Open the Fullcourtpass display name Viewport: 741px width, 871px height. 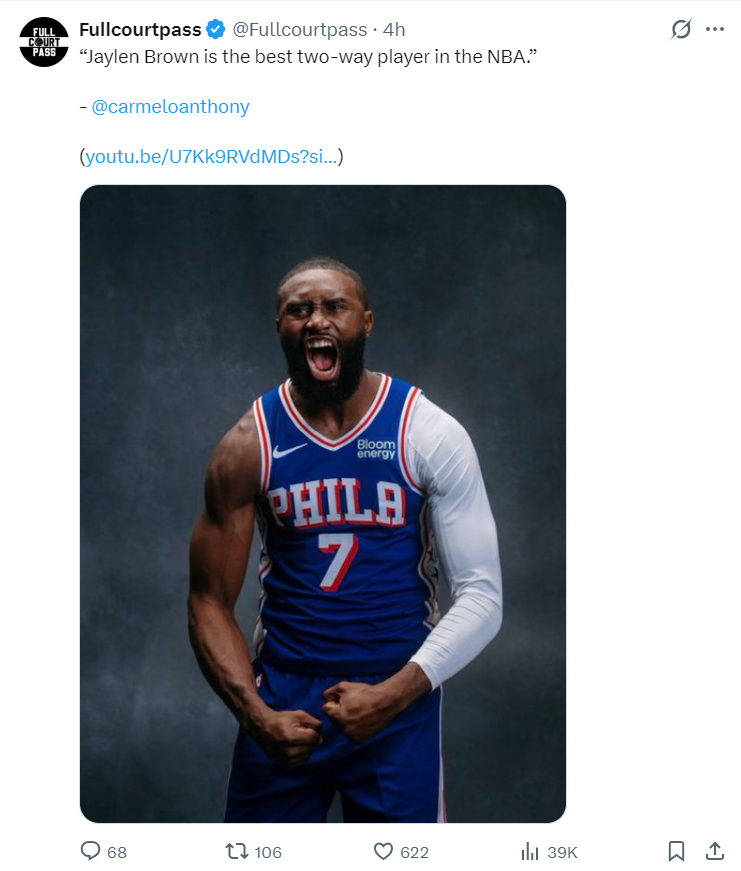click(141, 29)
